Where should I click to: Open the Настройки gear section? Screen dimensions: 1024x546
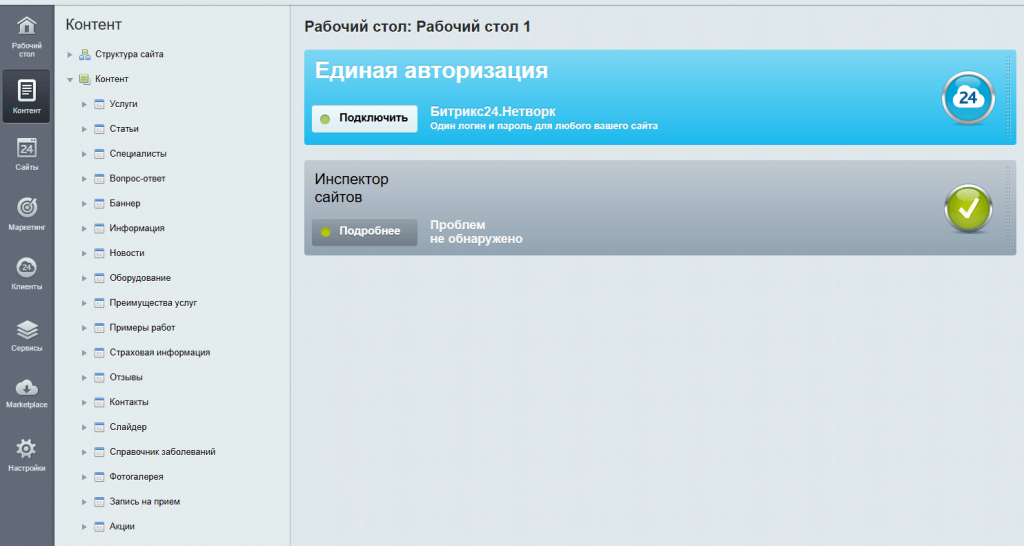(27, 455)
